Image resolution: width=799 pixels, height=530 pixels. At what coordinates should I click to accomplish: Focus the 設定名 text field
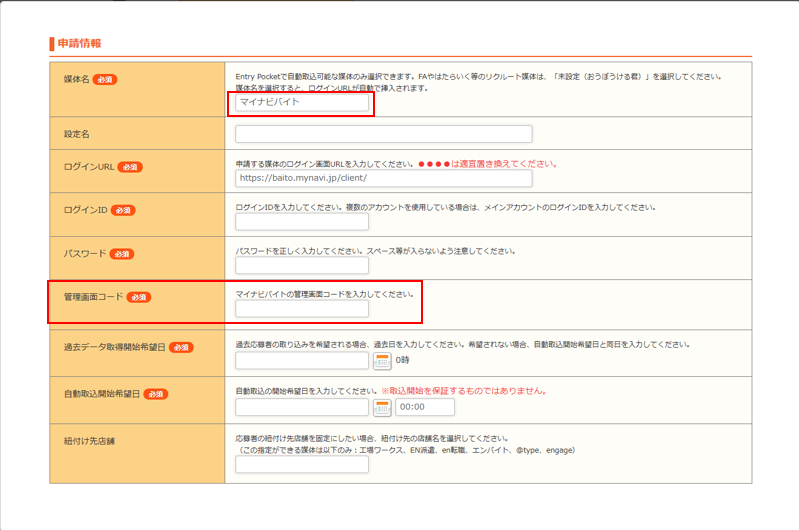pos(384,134)
